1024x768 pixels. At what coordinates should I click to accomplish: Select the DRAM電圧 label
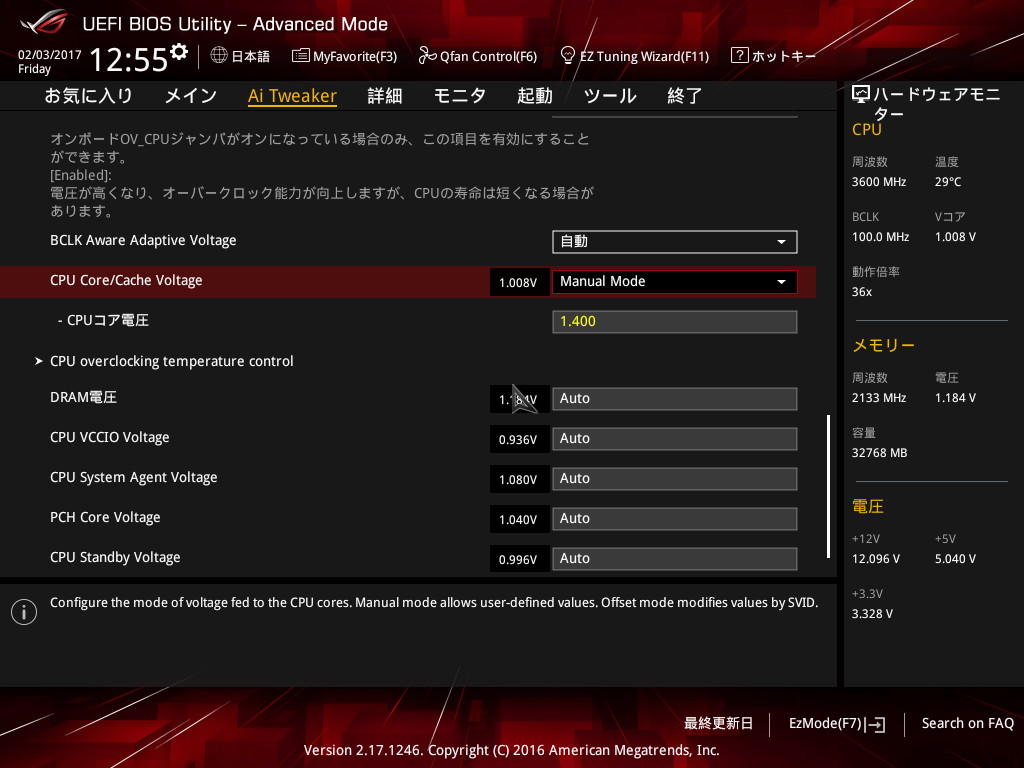click(84, 397)
